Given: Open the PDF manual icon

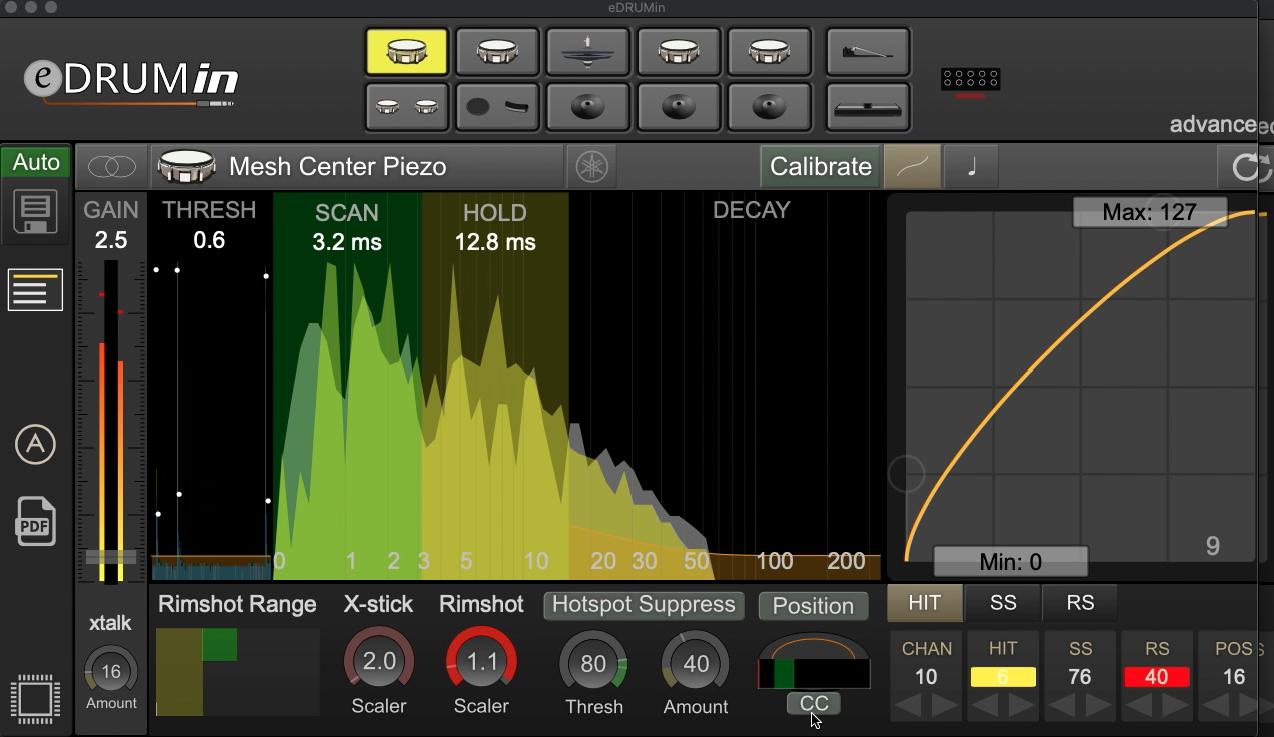Looking at the screenshot, I should point(35,520).
